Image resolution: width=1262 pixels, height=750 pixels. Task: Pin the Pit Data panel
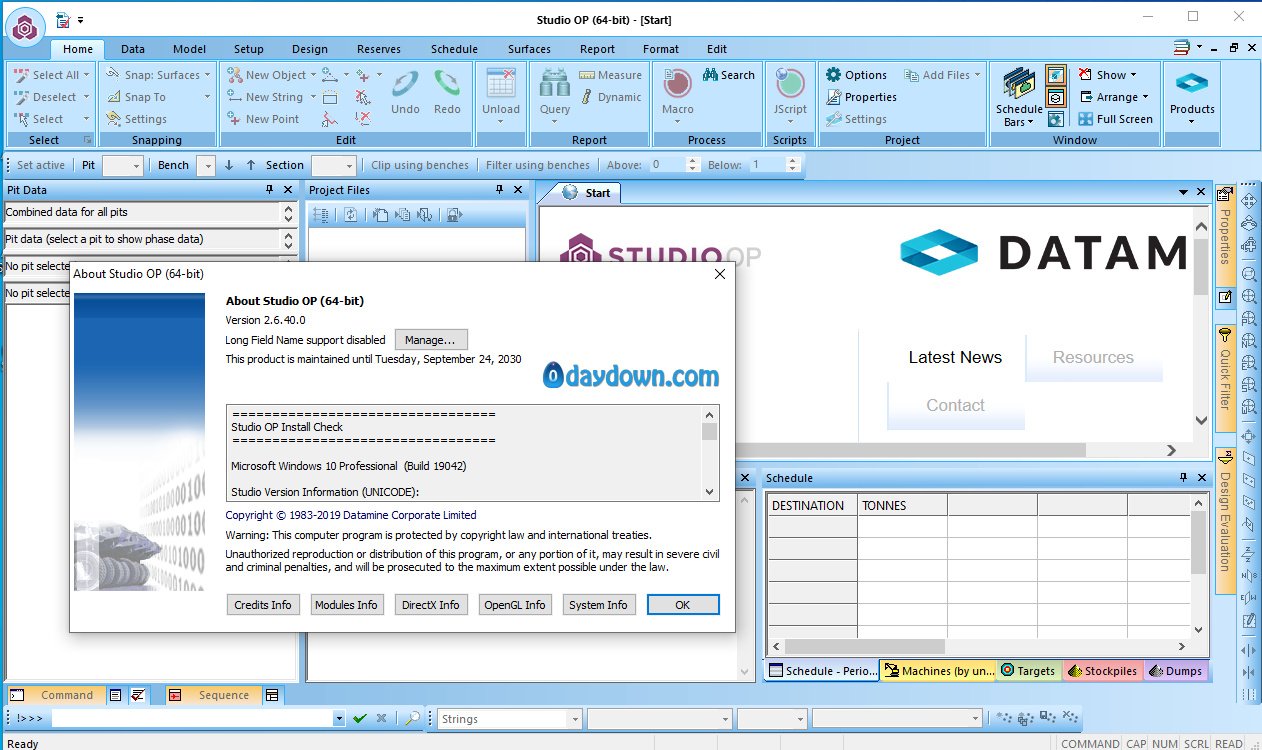click(x=269, y=190)
